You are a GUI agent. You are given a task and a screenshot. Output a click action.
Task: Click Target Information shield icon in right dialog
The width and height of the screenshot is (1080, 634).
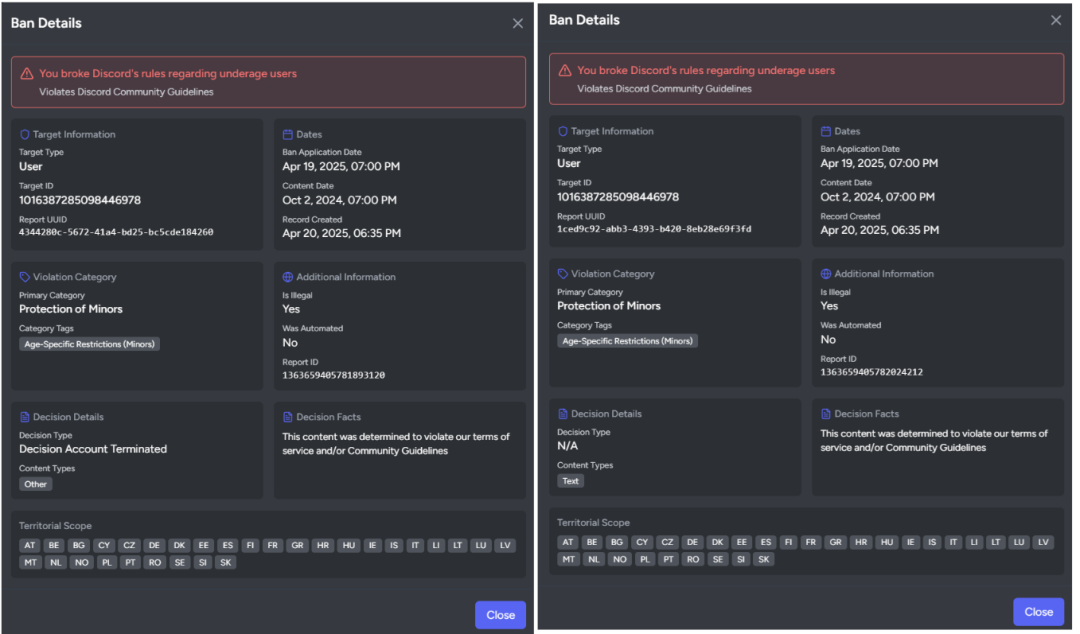point(563,131)
